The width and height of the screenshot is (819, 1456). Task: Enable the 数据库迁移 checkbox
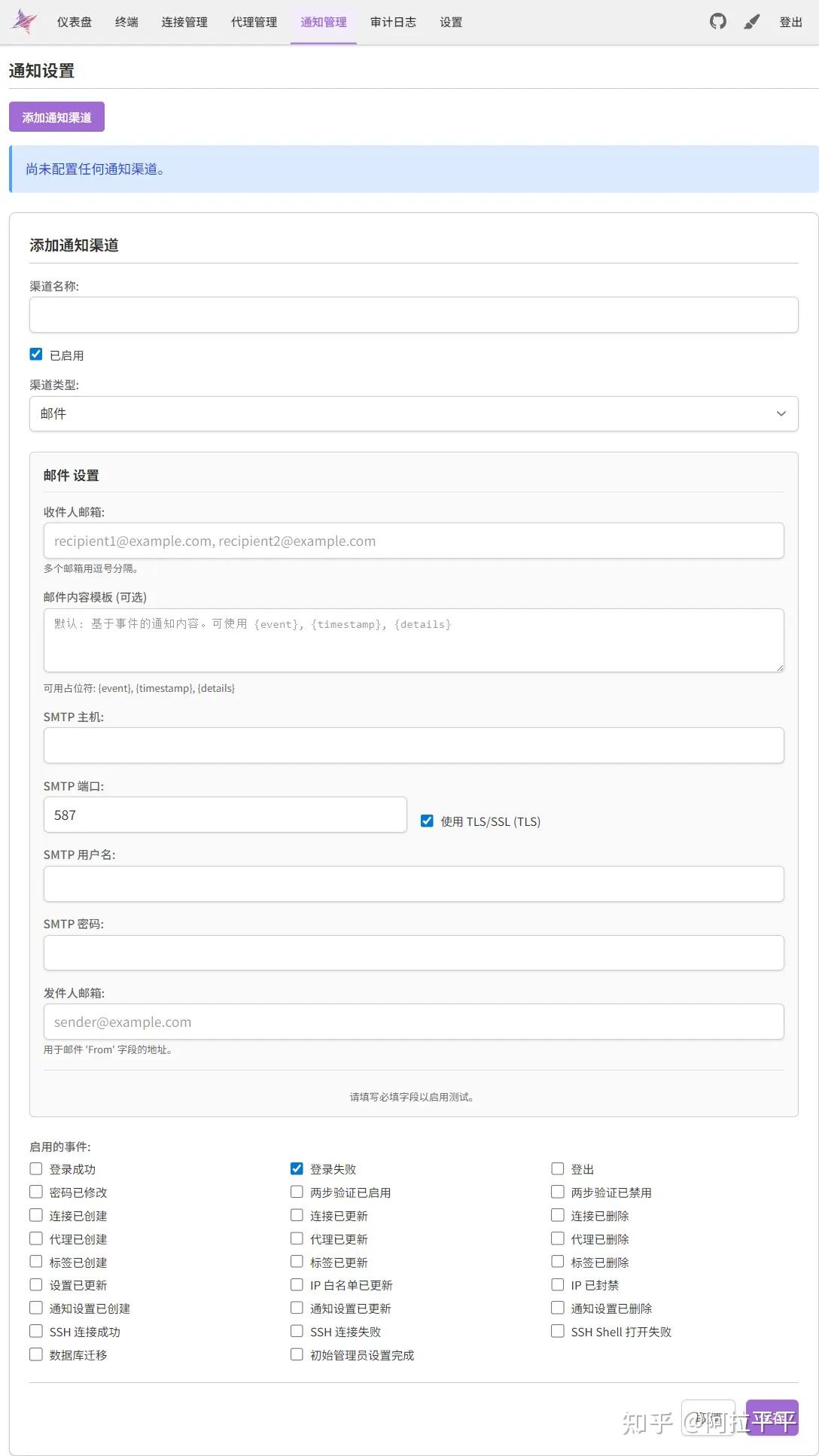click(x=36, y=1354)
